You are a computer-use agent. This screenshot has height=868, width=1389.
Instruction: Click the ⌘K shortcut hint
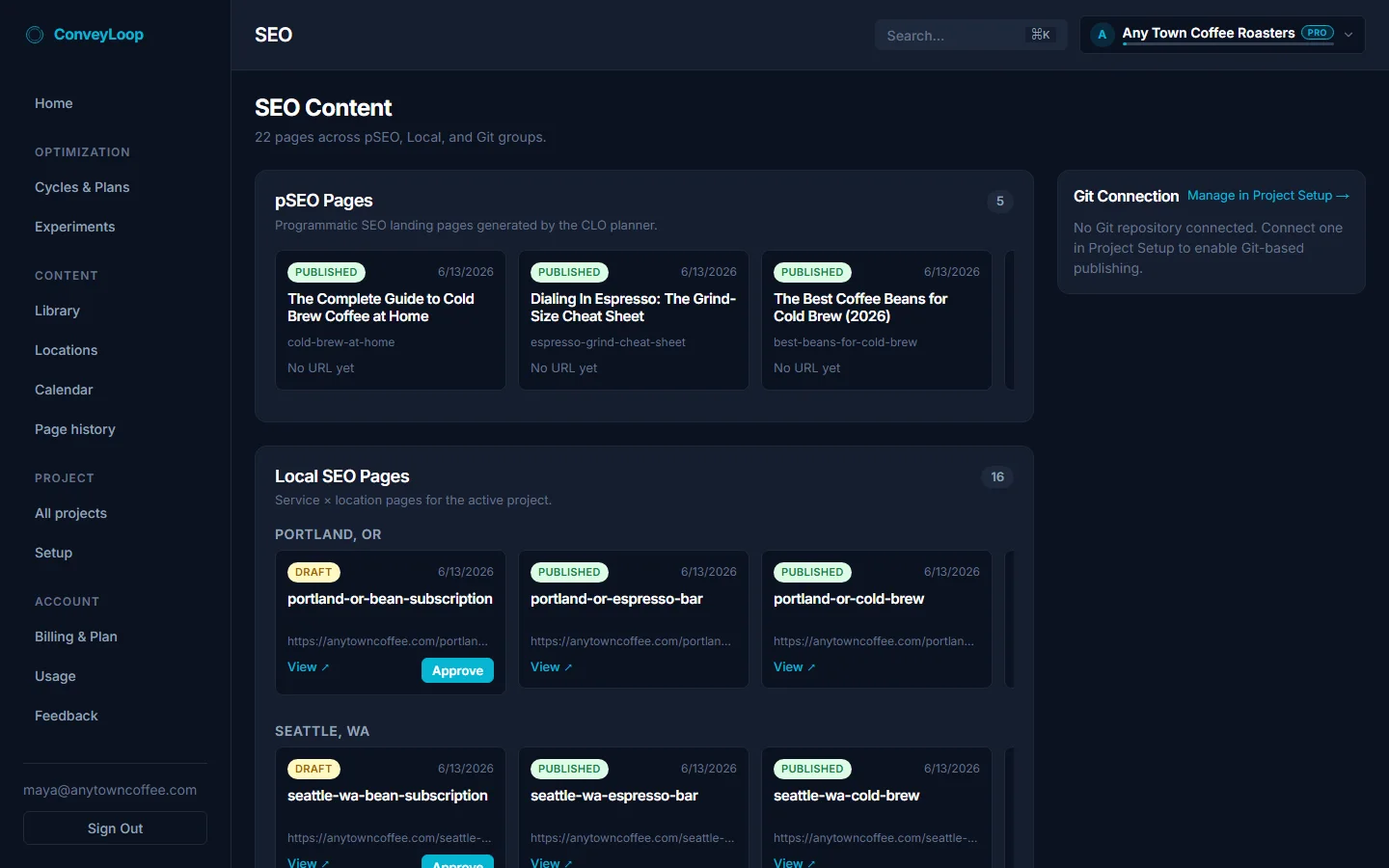pos(1041,35)
